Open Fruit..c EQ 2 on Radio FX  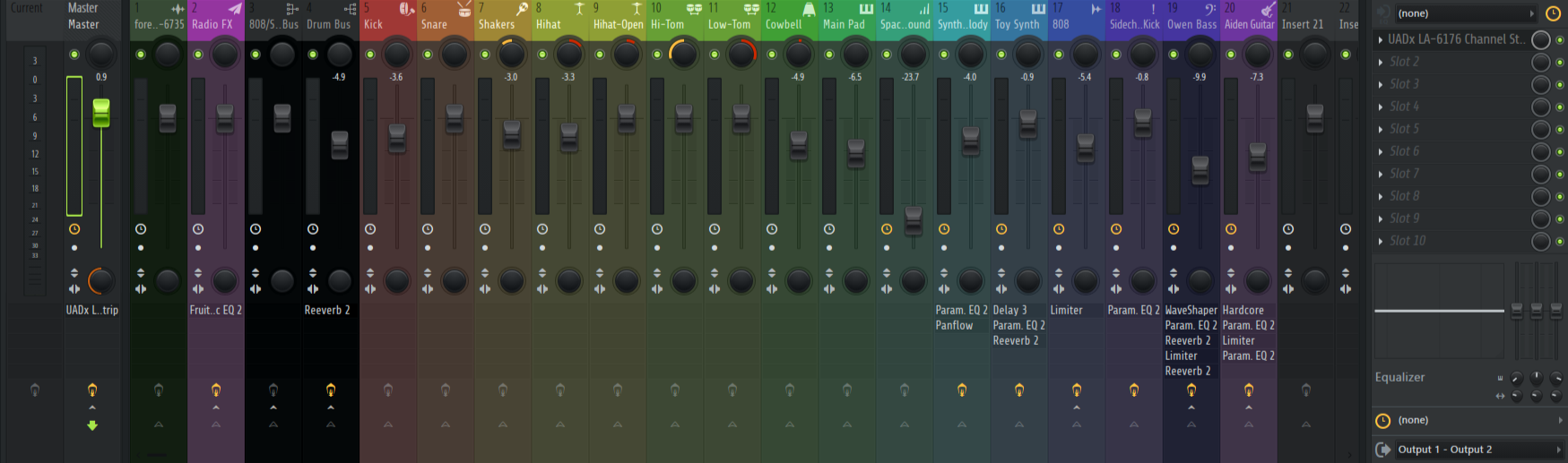pyautogui.click(x=216, y=310)
